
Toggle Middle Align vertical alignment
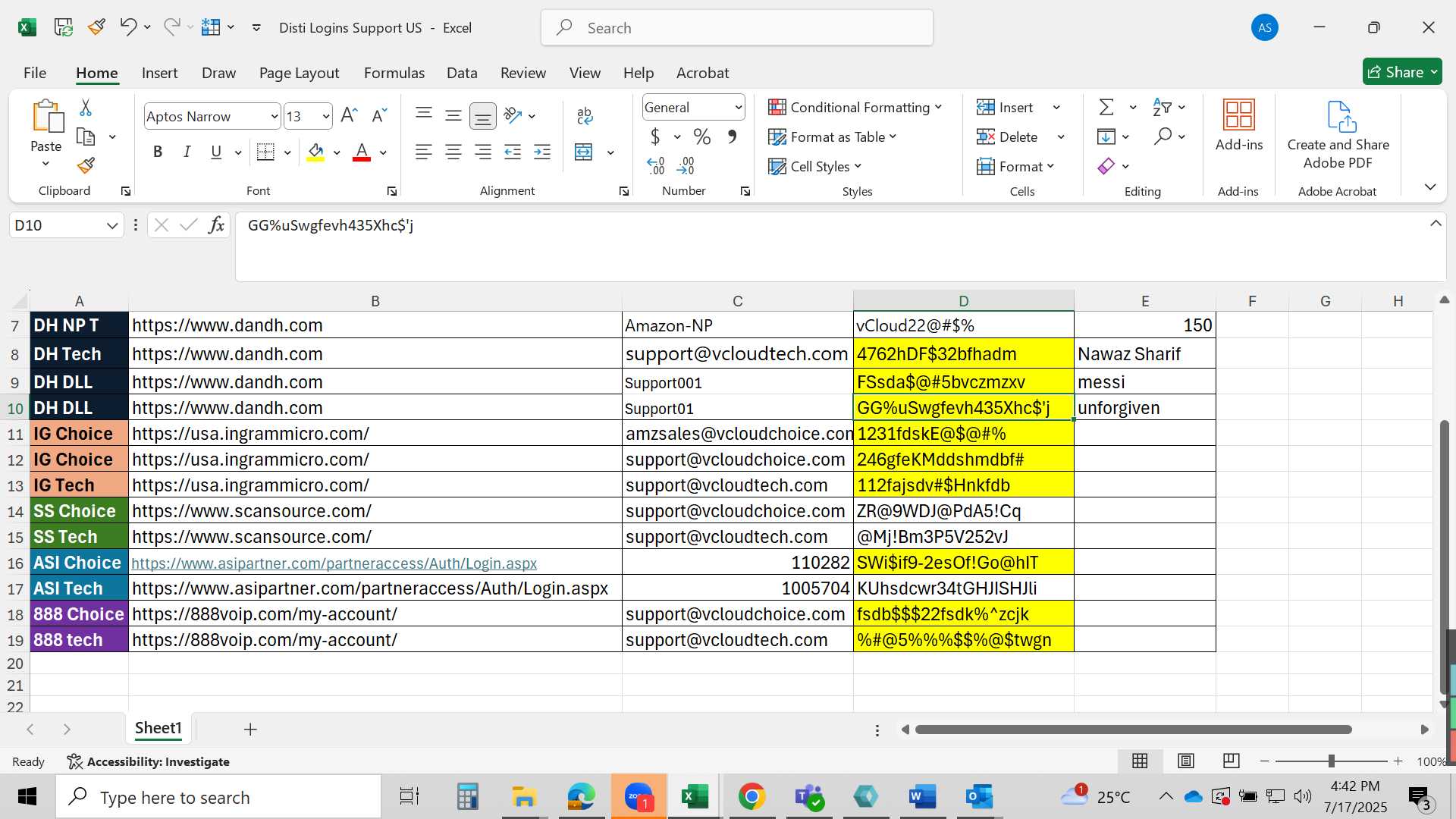[x=453, y=115]
